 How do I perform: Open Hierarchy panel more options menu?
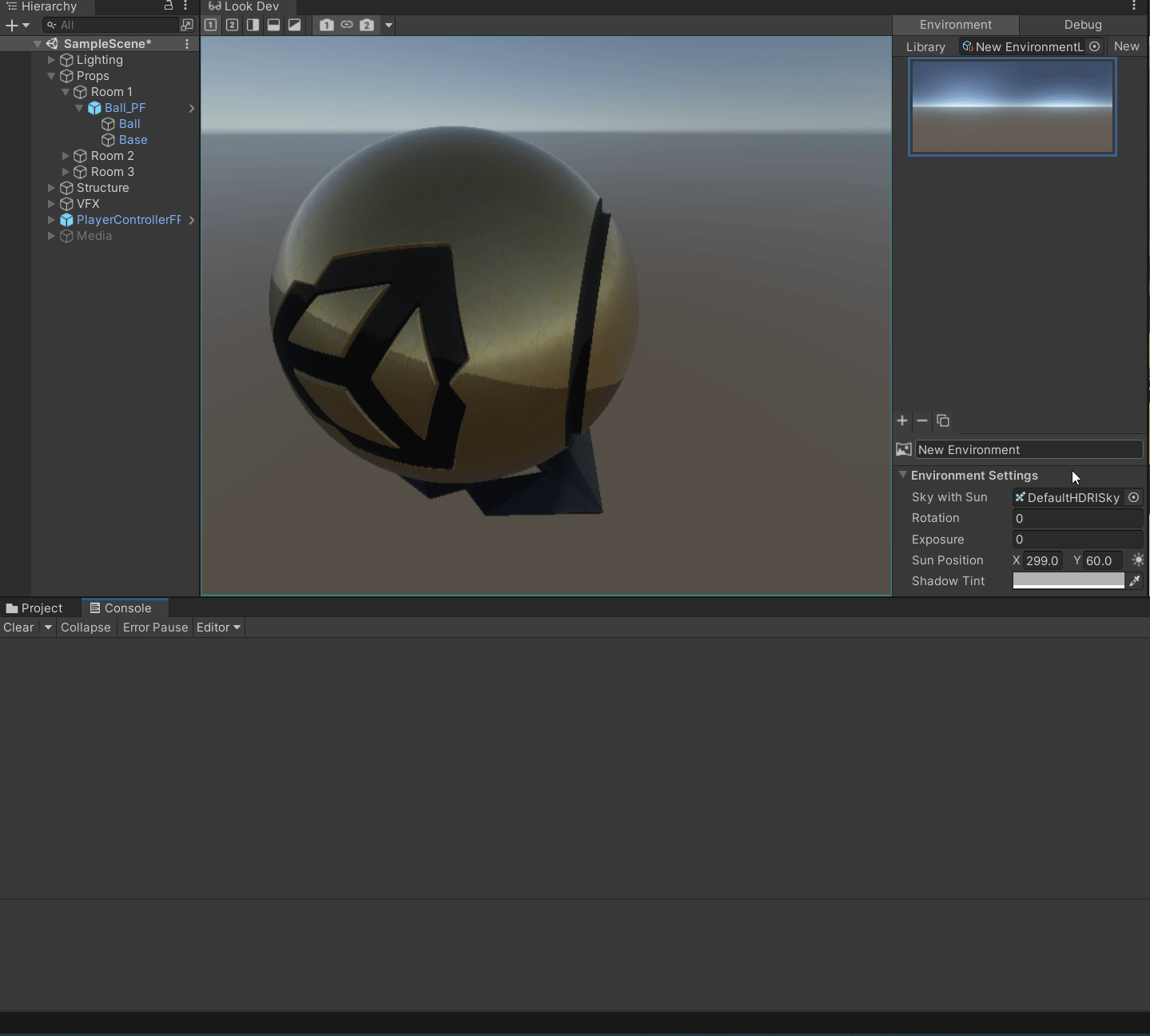coord(185,6)
